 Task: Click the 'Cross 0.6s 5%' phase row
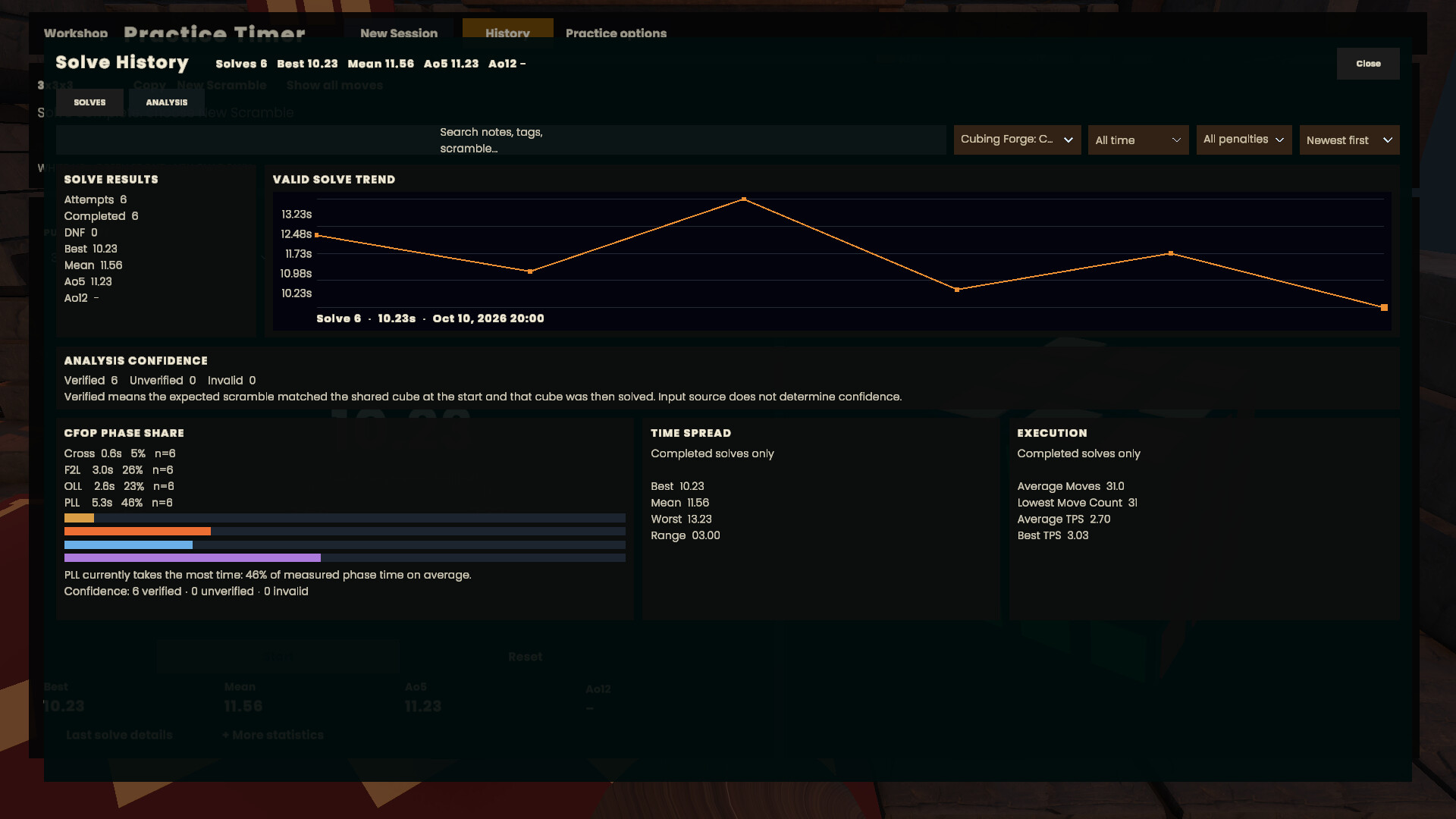105,453
